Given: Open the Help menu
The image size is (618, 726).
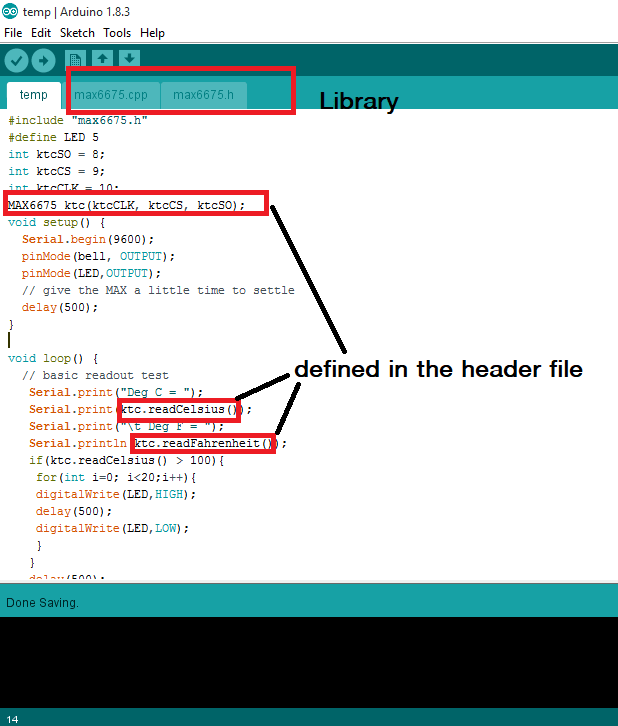Looking at the screenshot, I should [x=152, y=33].
